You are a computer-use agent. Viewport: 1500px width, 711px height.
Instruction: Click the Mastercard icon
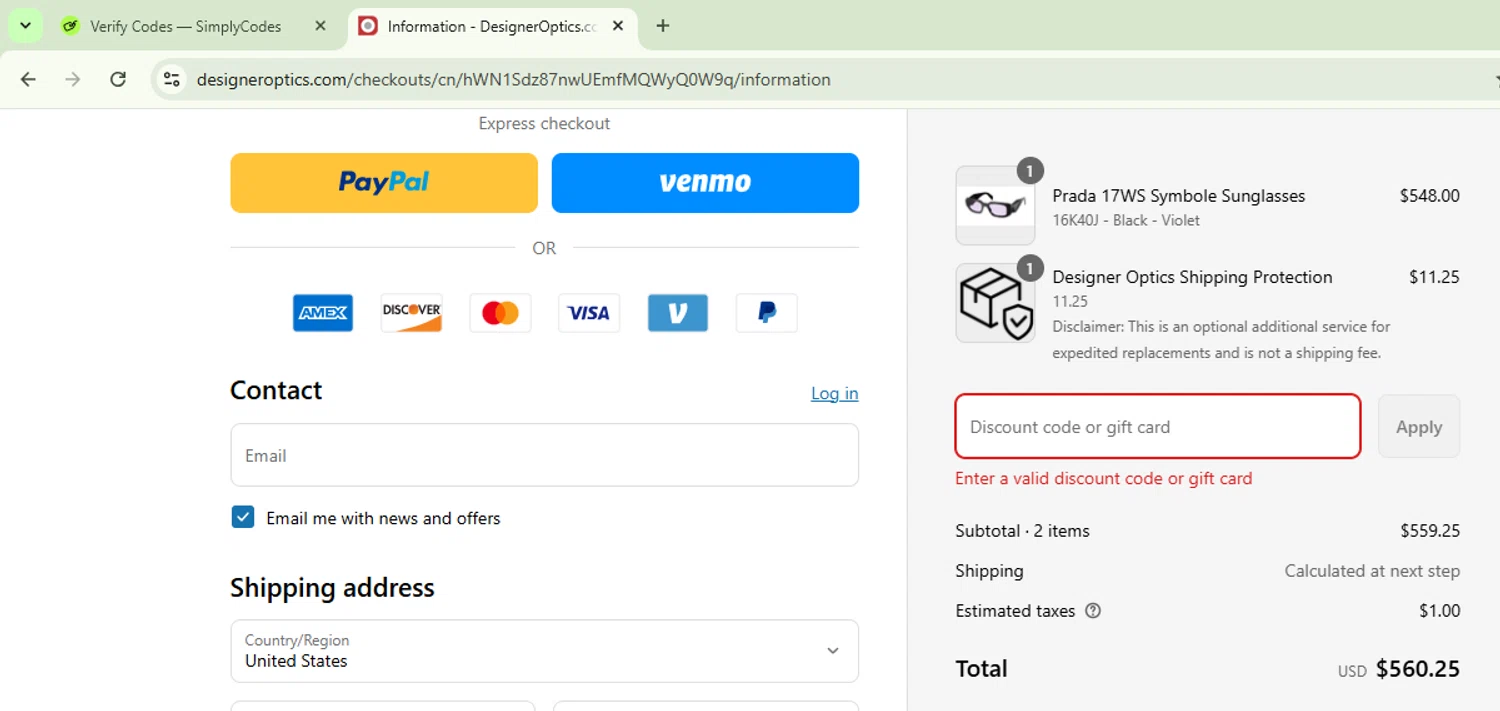(x=500, y=313)
